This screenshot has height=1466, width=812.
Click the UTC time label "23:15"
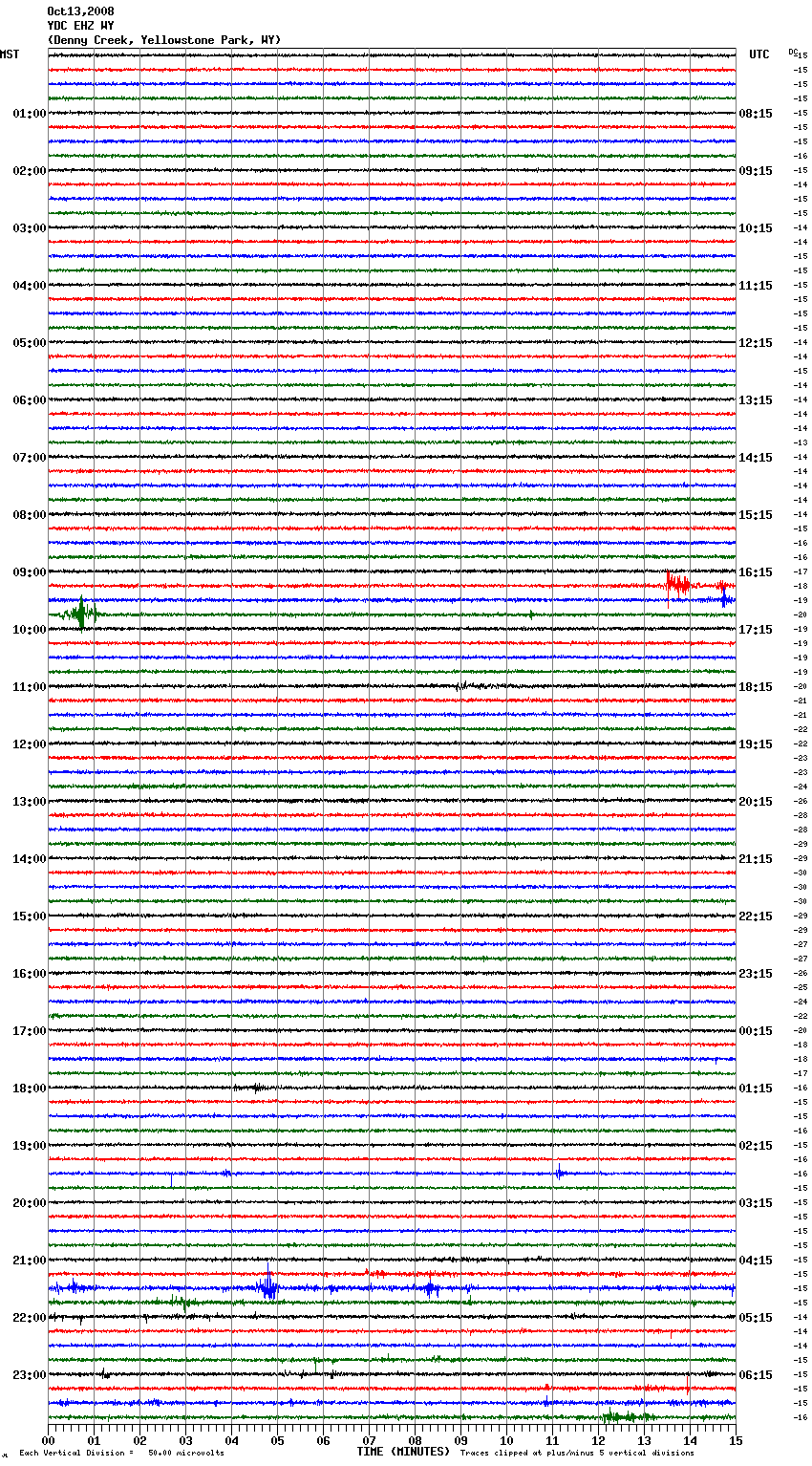point(756,974)
